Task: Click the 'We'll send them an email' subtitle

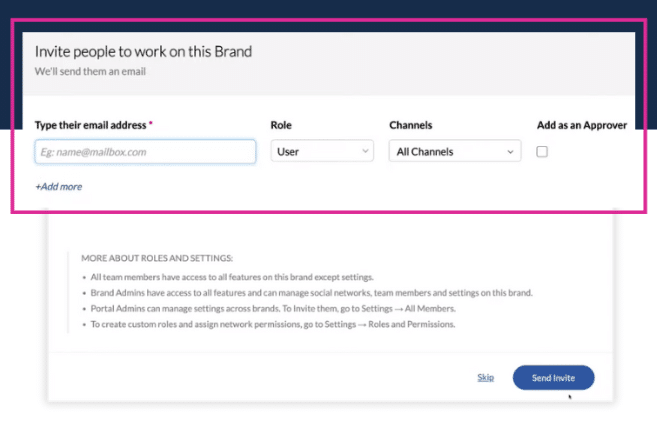Action: point(90,71)
